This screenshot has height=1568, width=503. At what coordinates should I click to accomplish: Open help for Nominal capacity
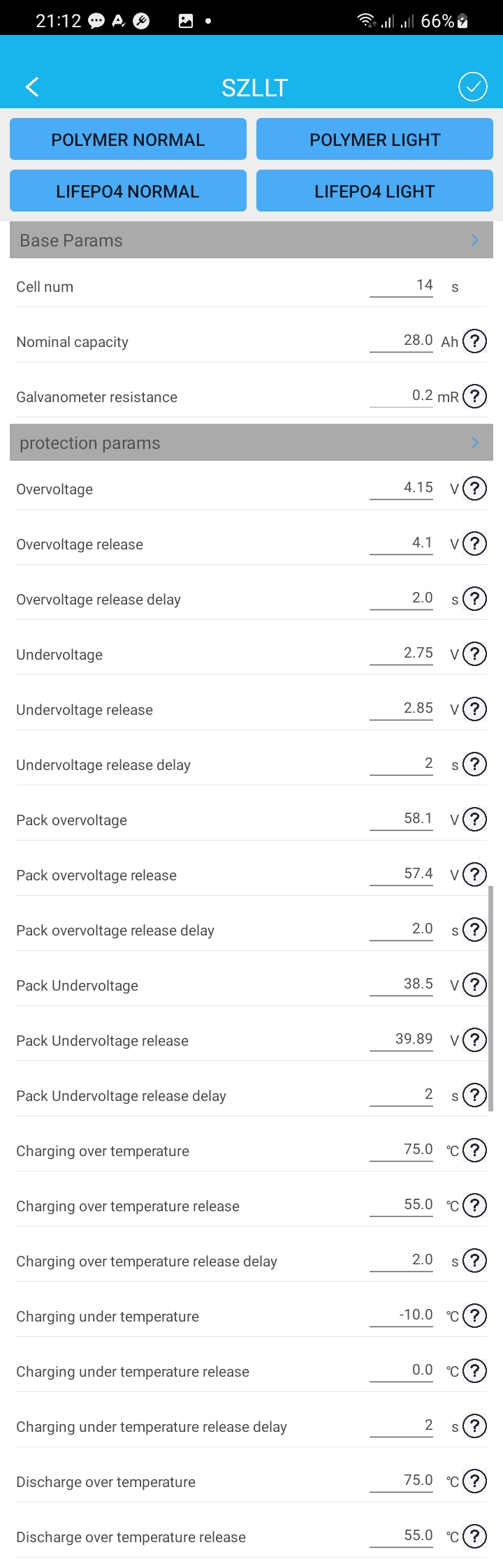coord(475,341)
